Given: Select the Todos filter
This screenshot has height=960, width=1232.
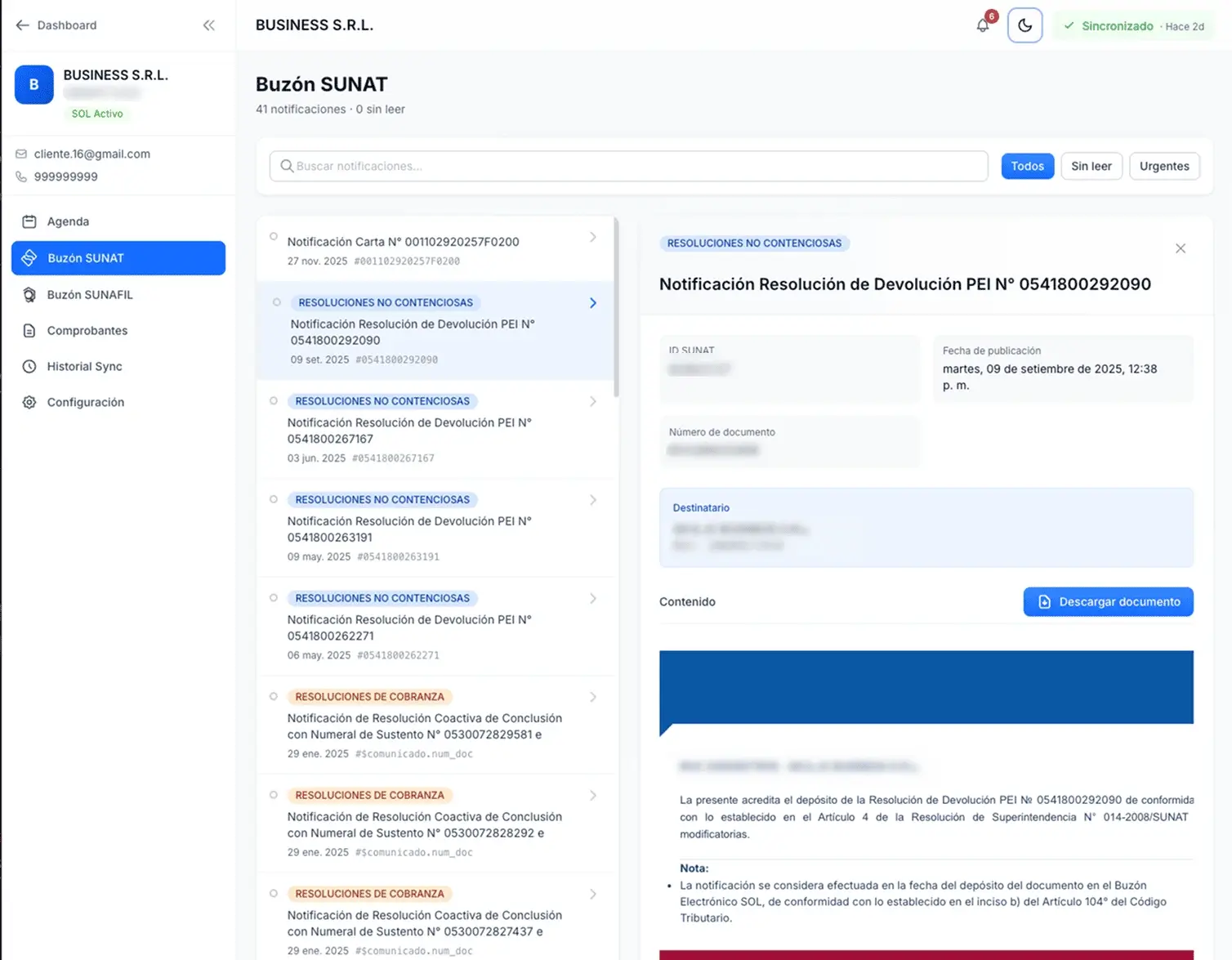Looking at the screenshot, I should point(1027,166).
